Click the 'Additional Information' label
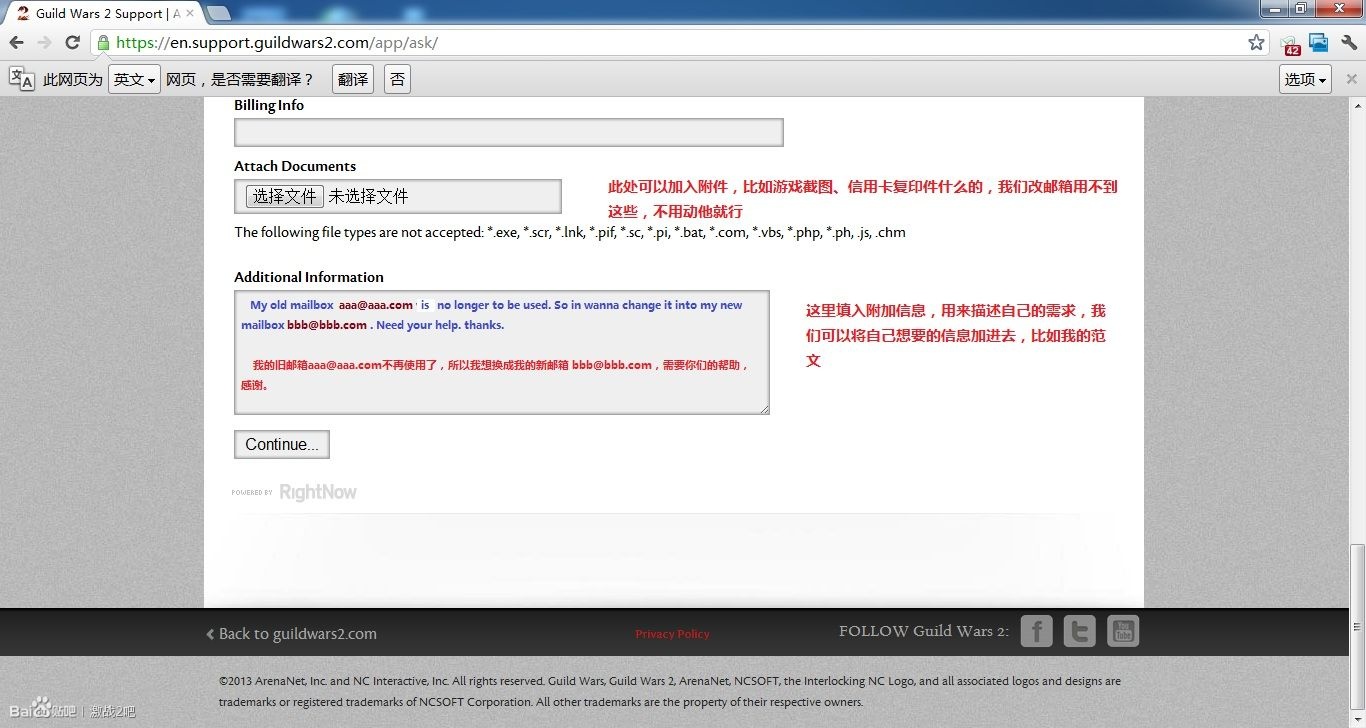This screenshot has height=728, width=1366. pos(309,277)
